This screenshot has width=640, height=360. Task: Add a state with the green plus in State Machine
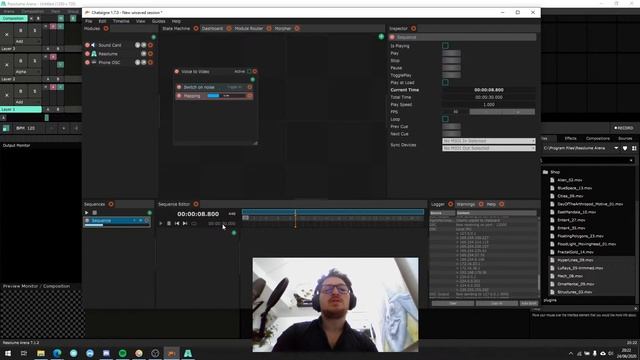click(x=381, y=37)
